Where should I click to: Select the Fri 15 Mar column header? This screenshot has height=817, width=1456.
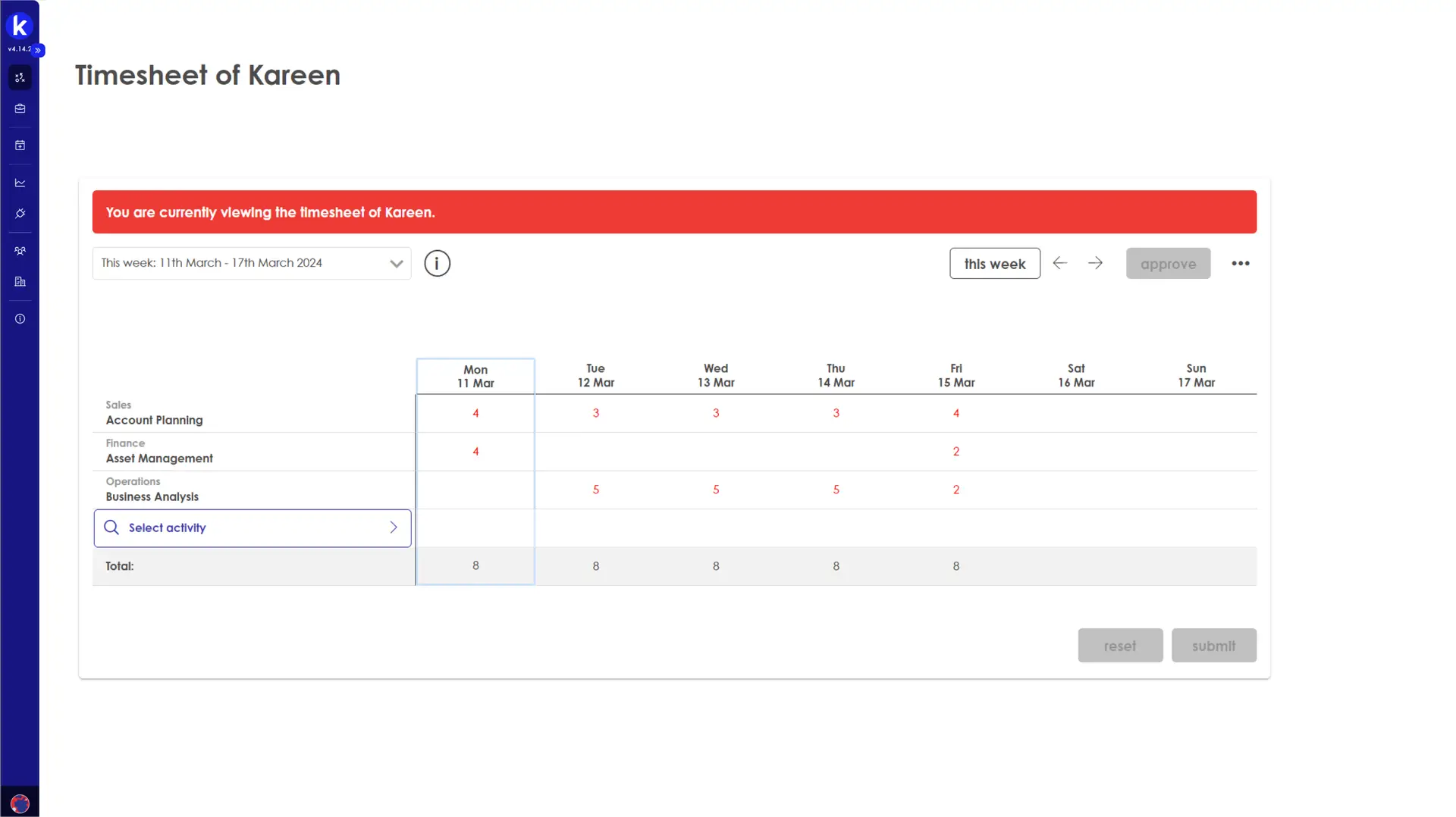[x=955, y=375]
